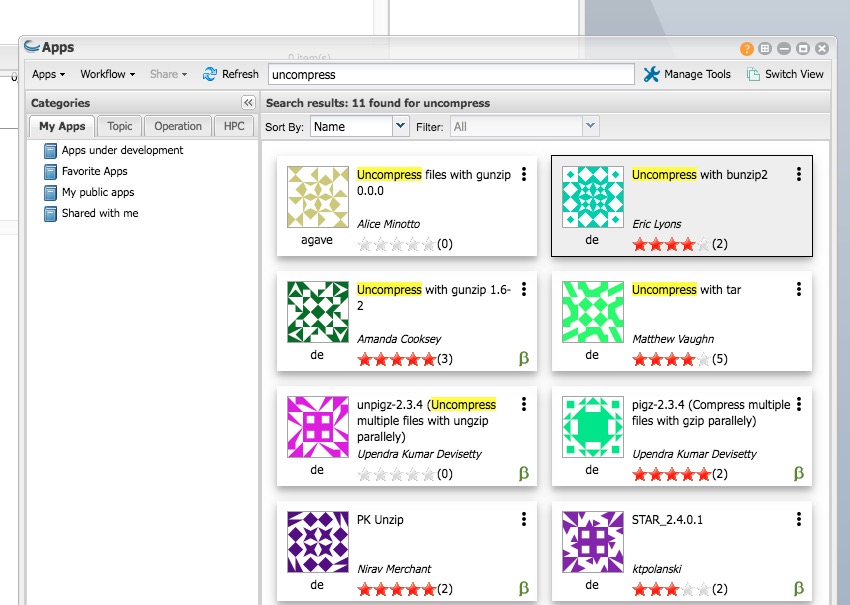Viewport: 850px width, 605px height.
Task: Switch to the HPC tab
Action: coord(234,126)
